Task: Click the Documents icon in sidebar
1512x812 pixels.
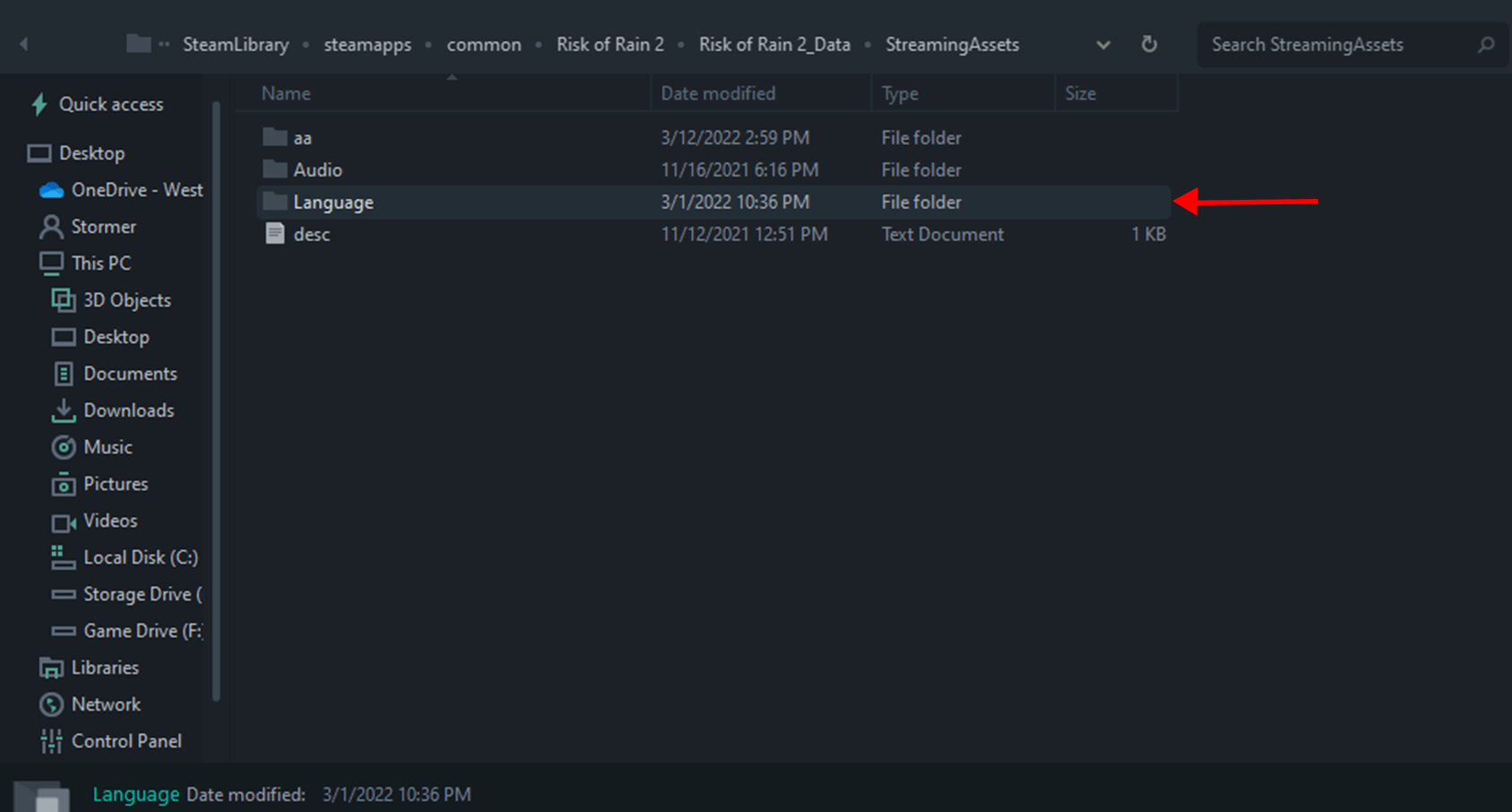Action: pos(64,374)
